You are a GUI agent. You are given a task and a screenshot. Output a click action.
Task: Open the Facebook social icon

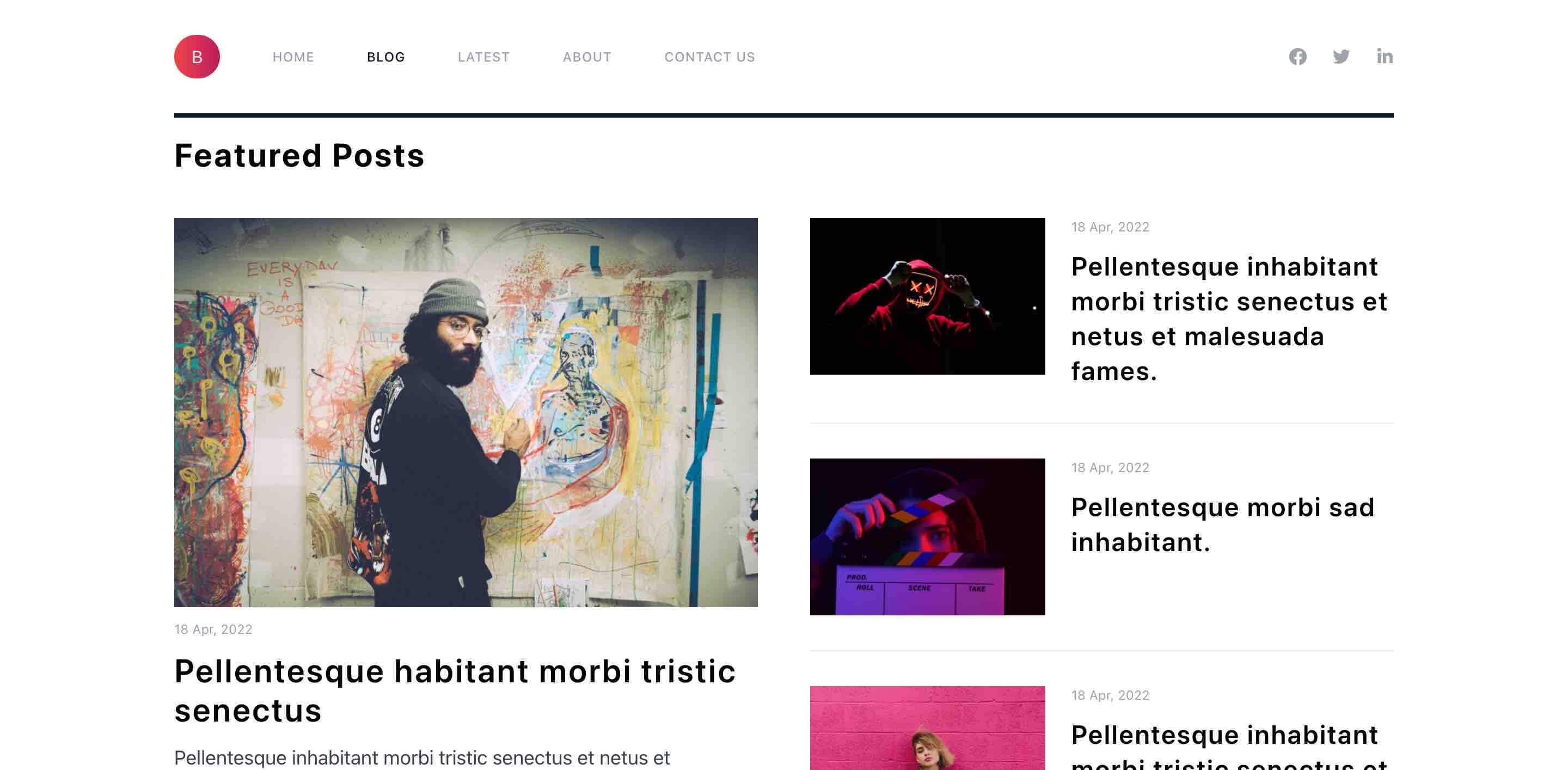[x=1298, y=57]
